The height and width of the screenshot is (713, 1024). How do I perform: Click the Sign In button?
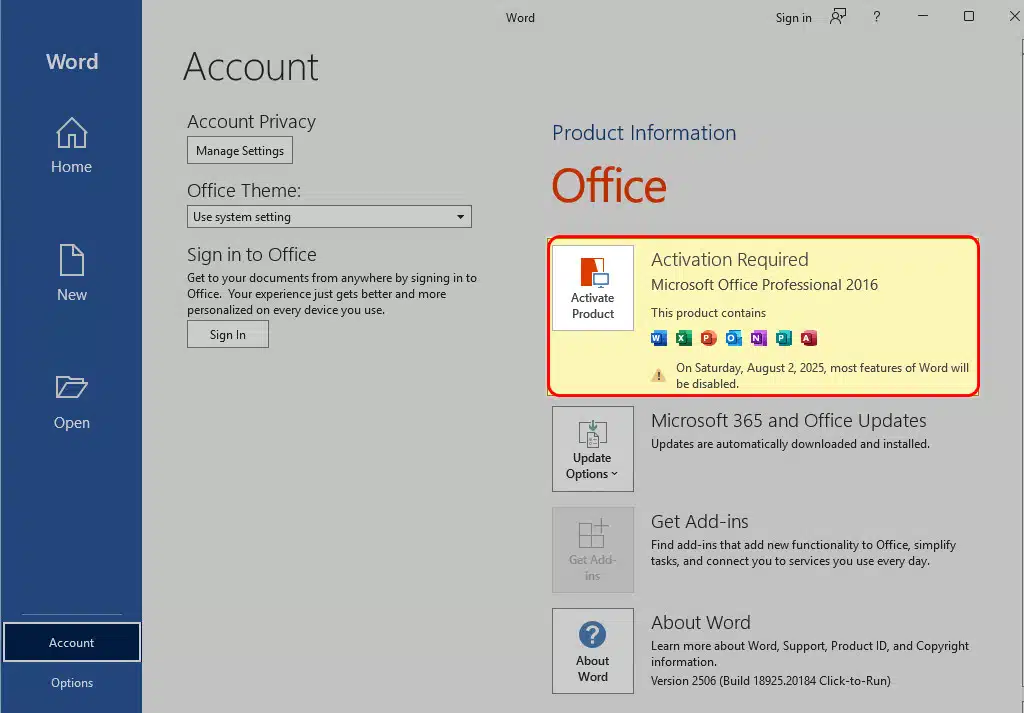[x=227, y=334]
